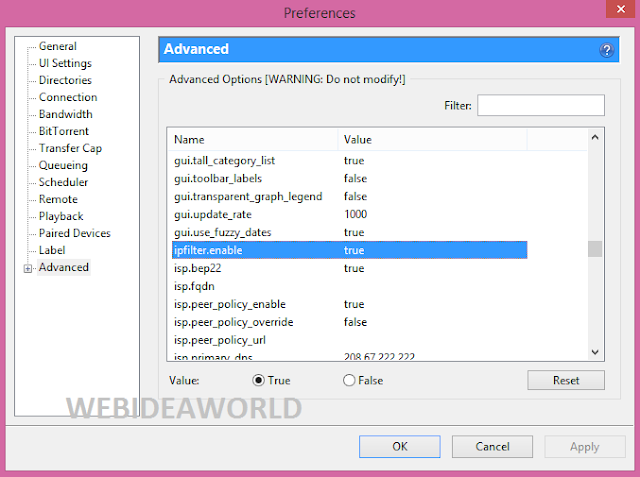
Task: Select gui.use_fuzzy_dates row
Action: pyautogui.click(x=350, y=232)
